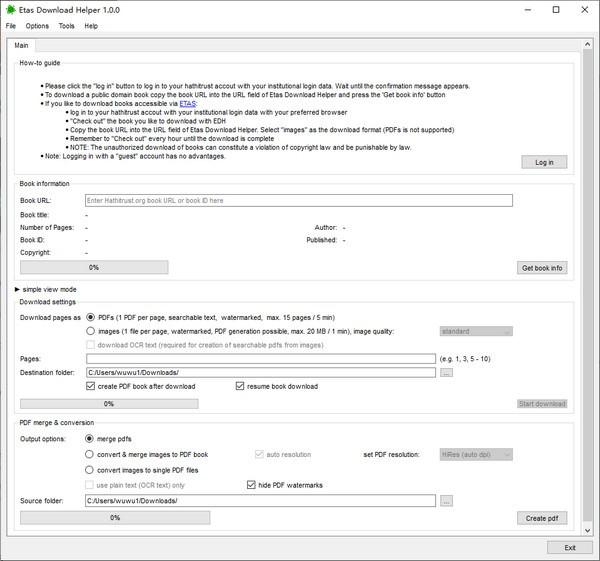Viewport: 600px width, 561px height.
Task: Click scrollbar down arrow
Action: tap(587, 531)
